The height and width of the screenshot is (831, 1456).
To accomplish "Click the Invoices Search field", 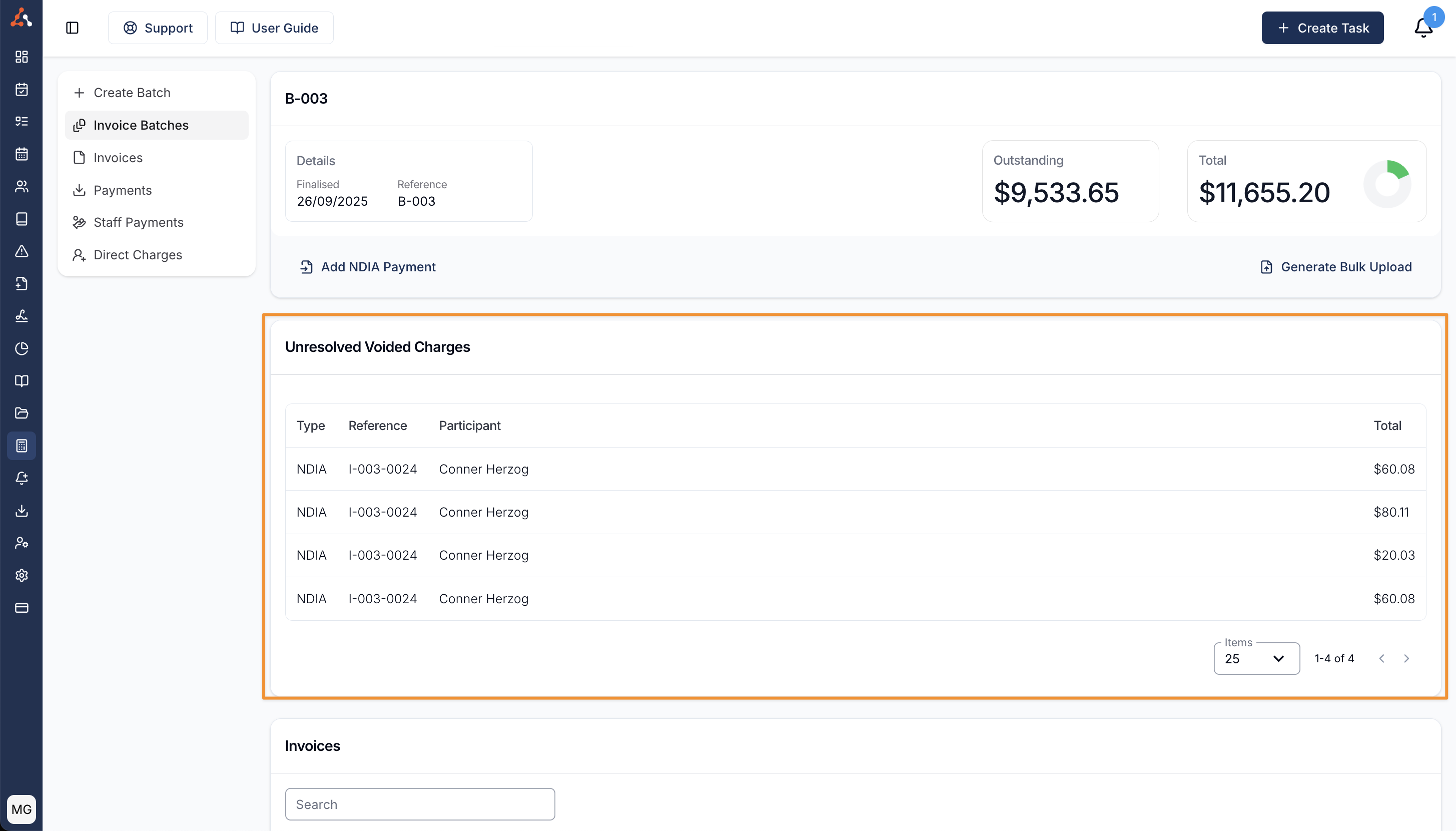I will click(x=420, y=804).
